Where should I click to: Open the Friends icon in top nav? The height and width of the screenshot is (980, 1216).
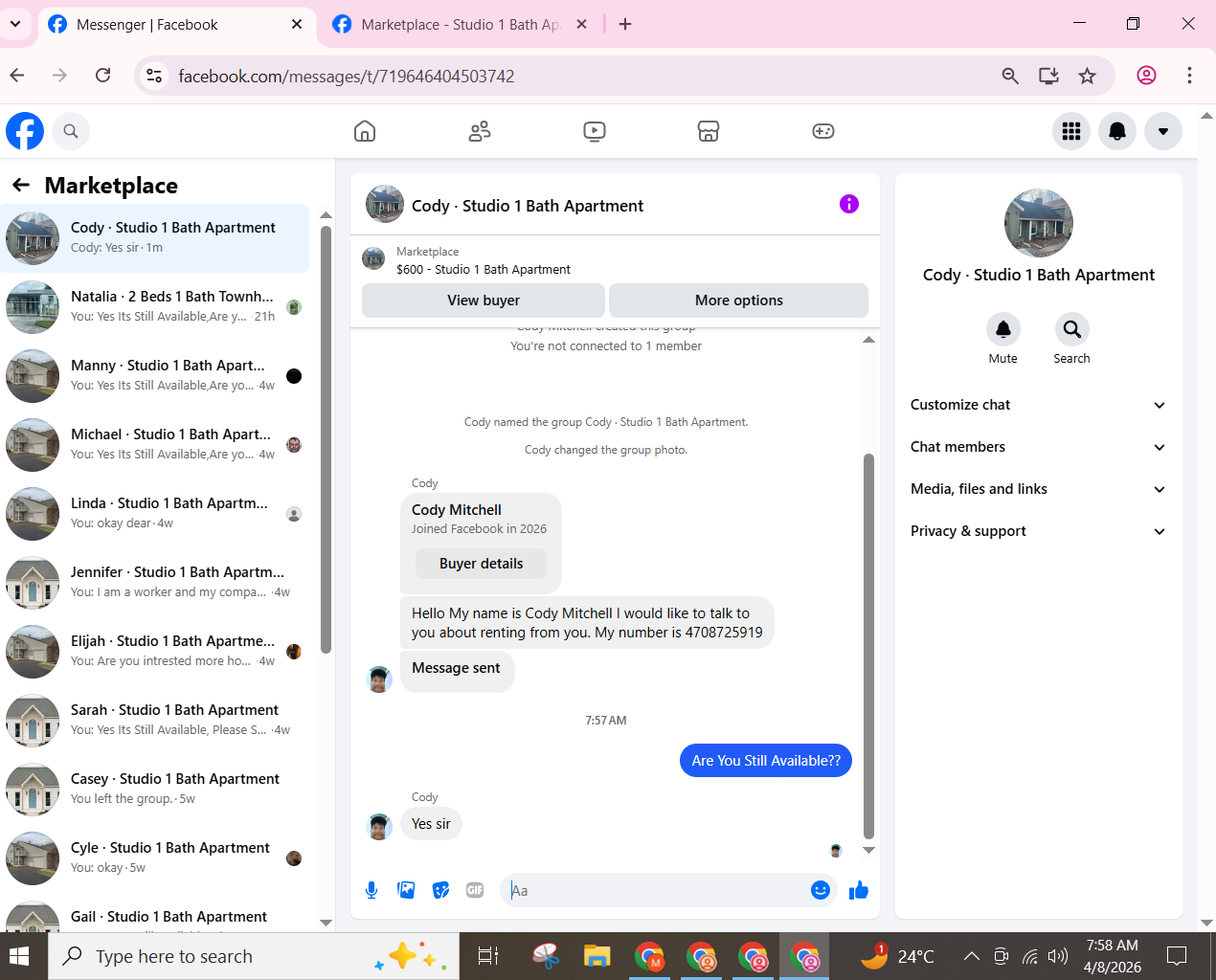tap(480, 131)
